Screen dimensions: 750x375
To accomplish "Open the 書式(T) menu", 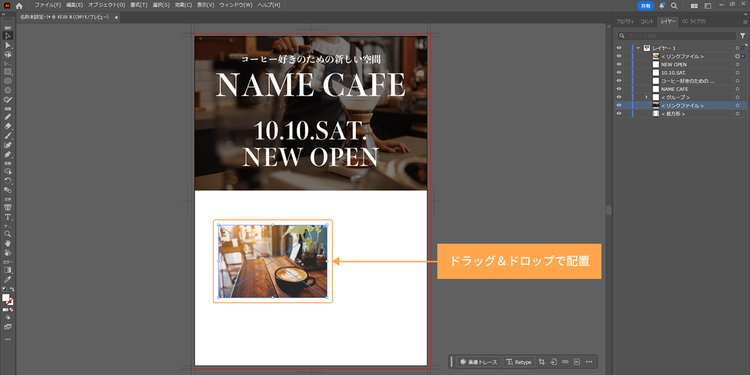I will tap(139, 5).
